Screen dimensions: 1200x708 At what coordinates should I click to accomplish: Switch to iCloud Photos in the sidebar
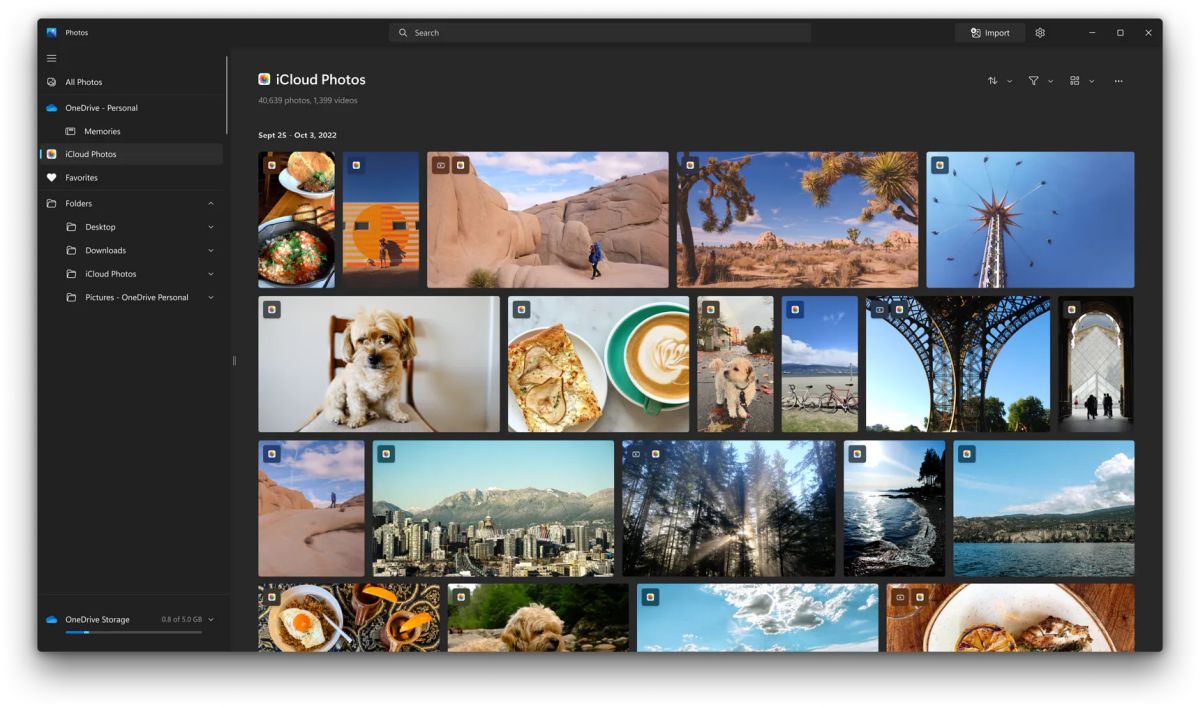point(90,153)
